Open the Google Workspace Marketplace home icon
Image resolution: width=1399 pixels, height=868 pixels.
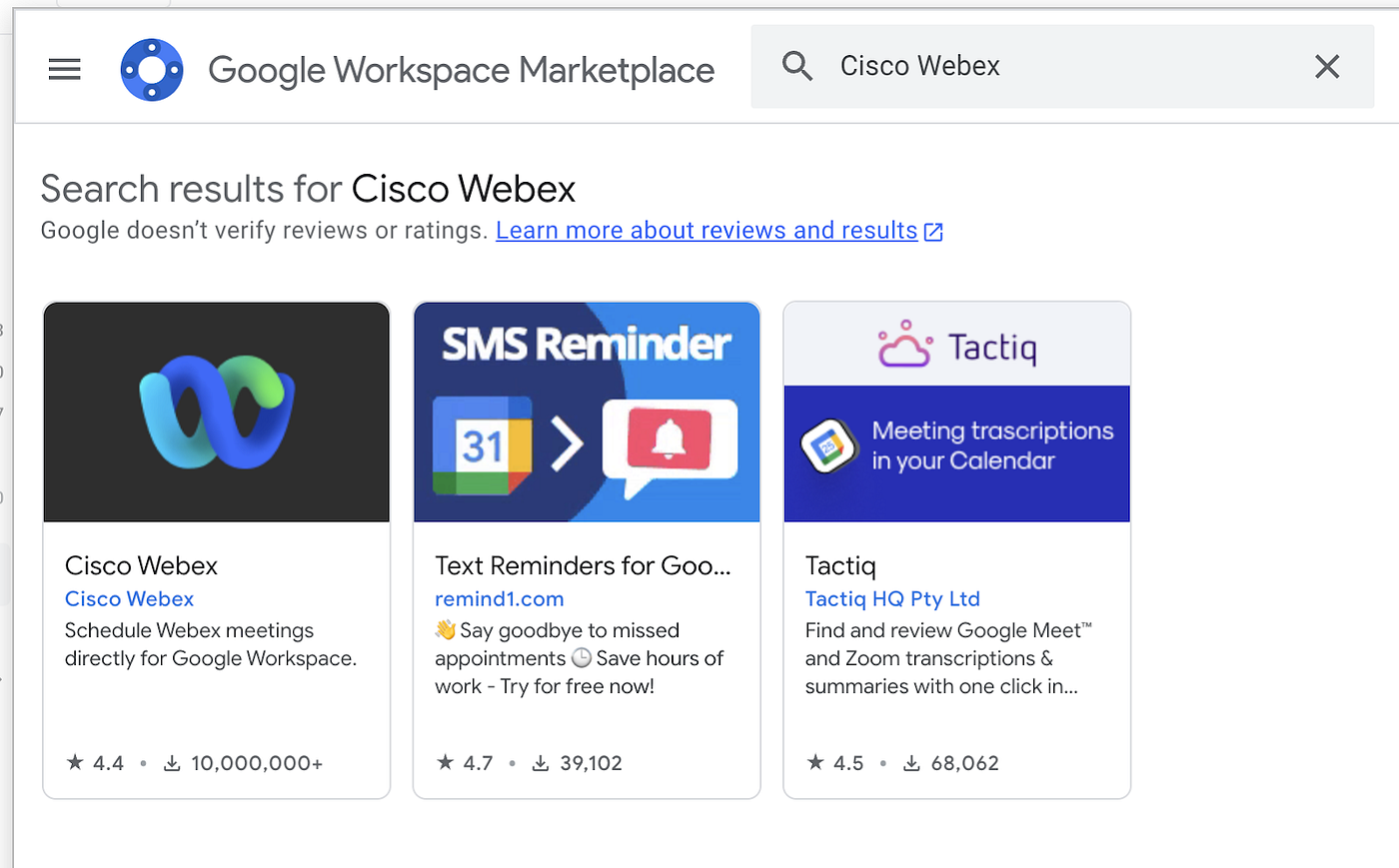click(152, 69)
